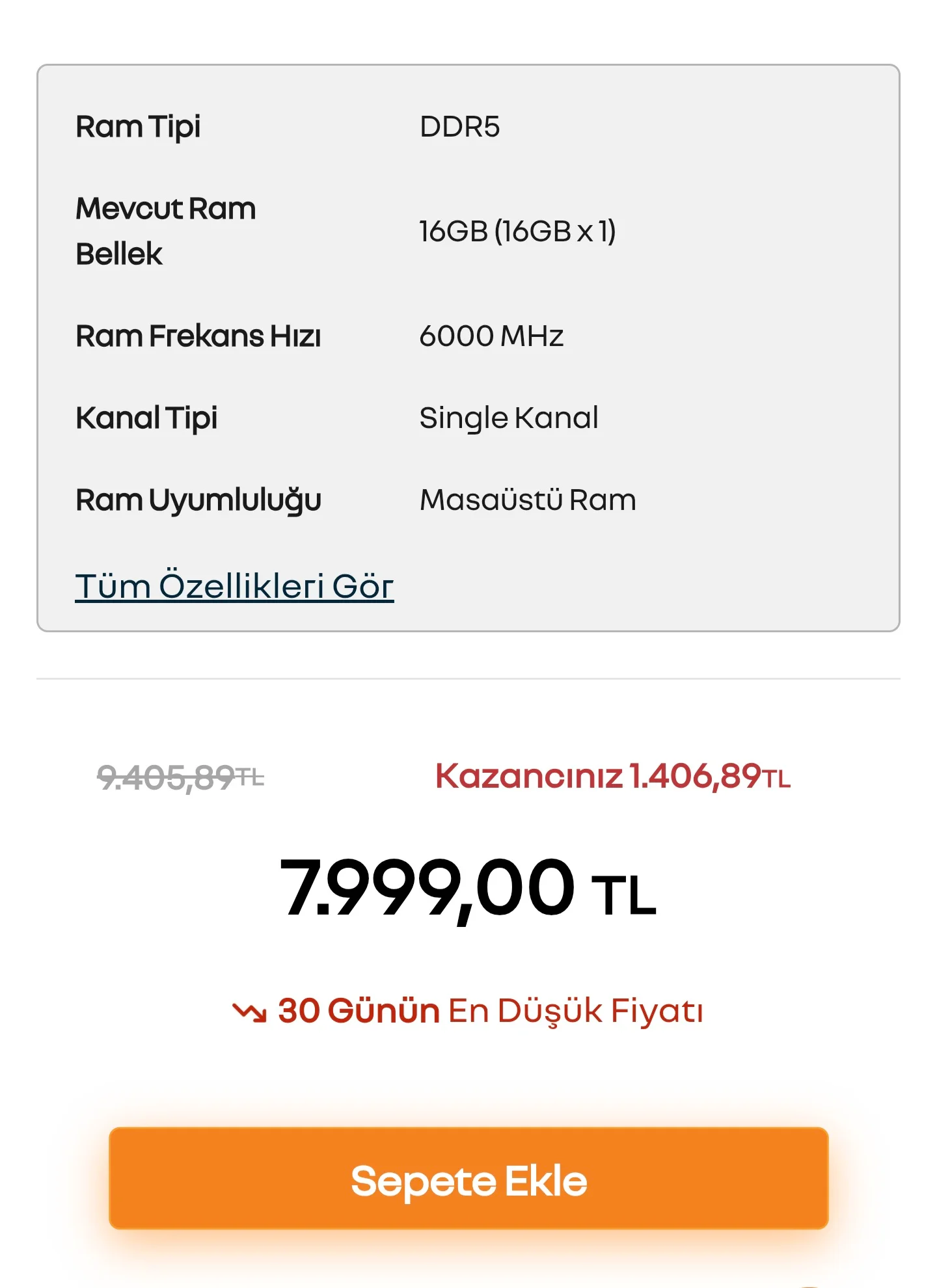Image resolution: width=937 pixels, height=1288 pixels.
Task: Click the divider line below specs box
Action: point(468,678)
